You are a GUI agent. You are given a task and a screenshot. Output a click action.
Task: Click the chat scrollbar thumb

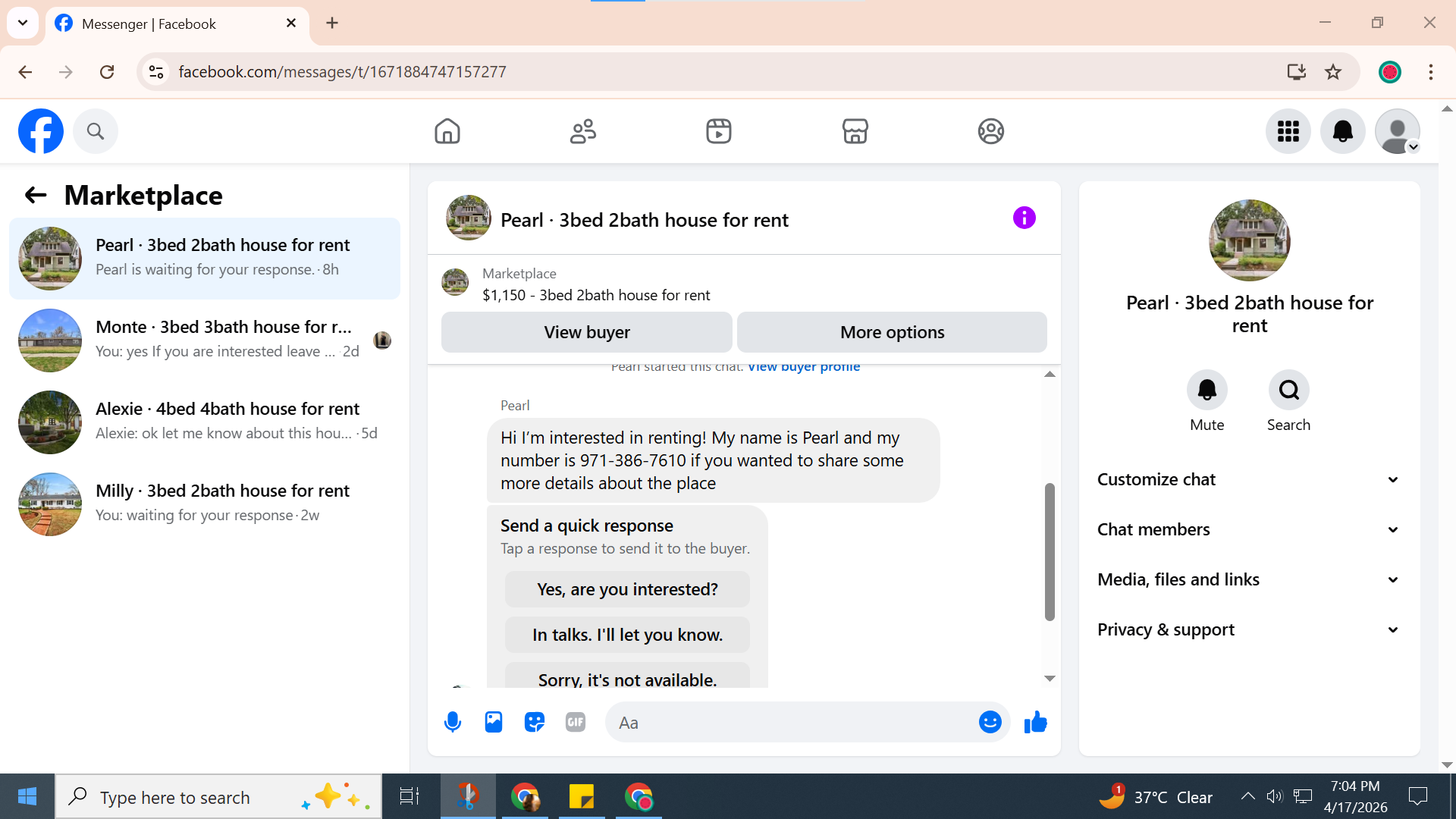tap(1050, 552)
